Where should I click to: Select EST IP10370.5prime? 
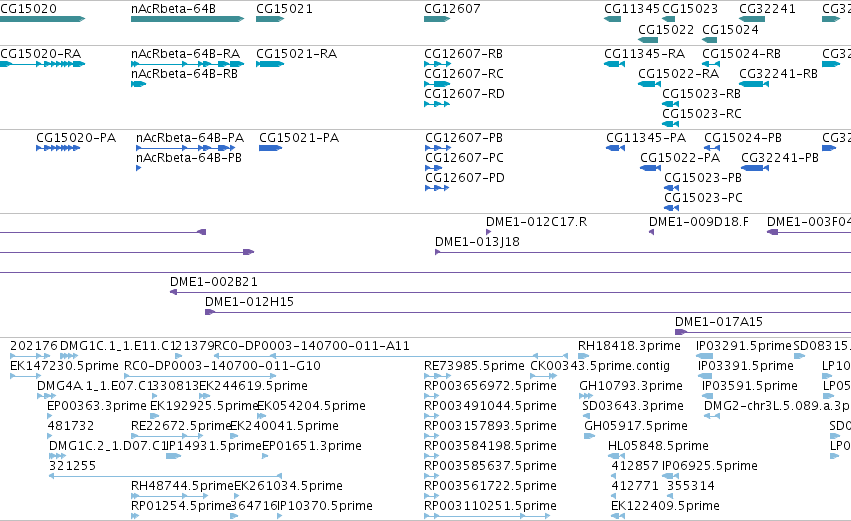pyautogui.click(x=325, y=506)
